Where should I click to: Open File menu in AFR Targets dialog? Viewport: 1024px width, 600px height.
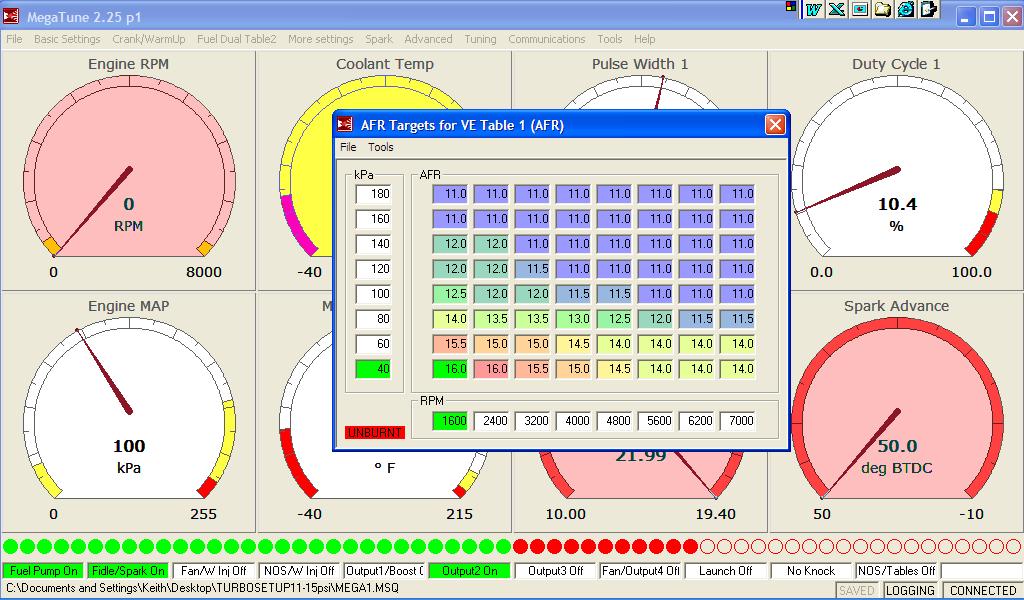pyautogui.click(x=348, y=147)
